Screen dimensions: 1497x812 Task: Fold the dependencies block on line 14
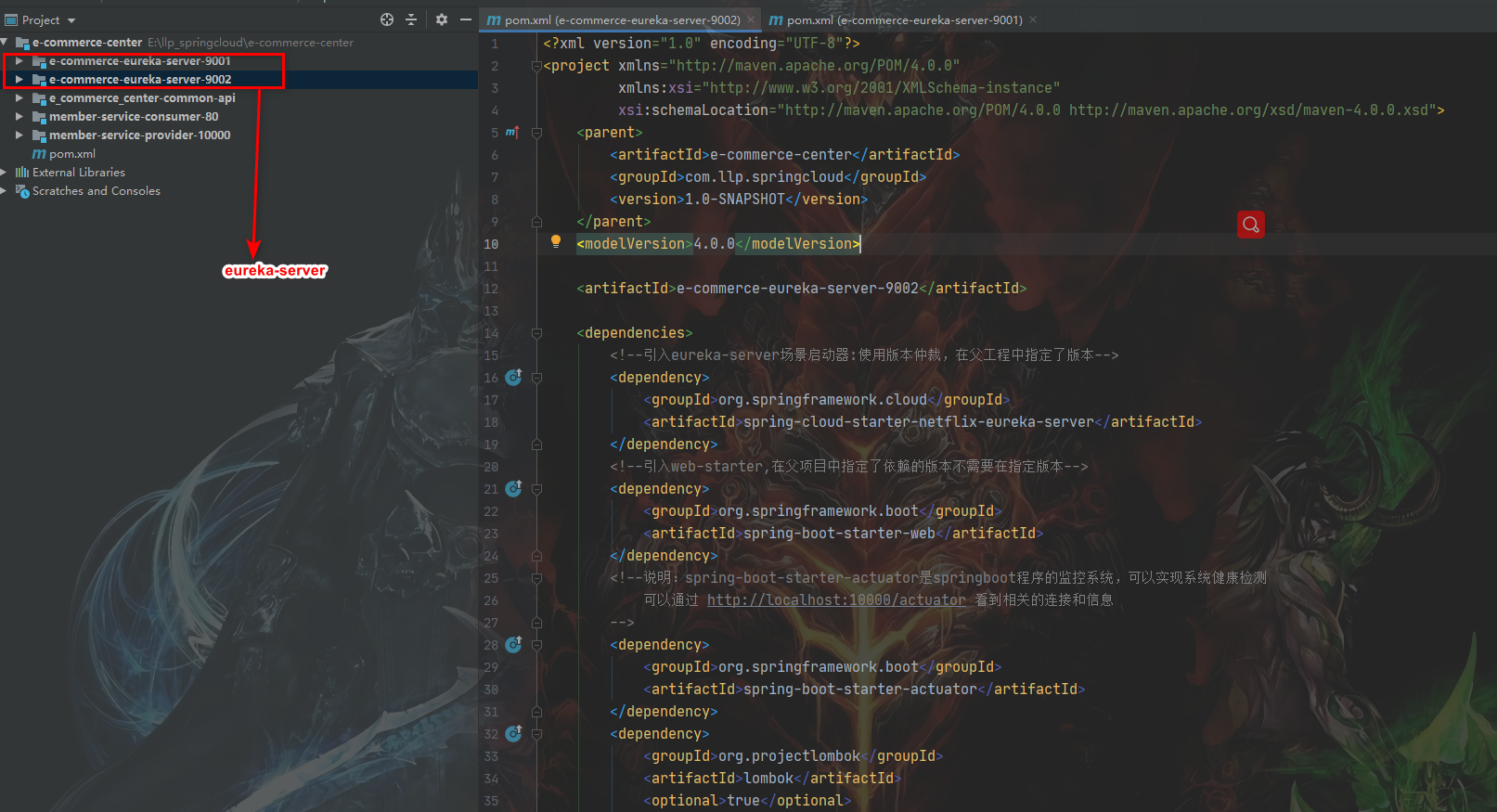coord(536,333)
